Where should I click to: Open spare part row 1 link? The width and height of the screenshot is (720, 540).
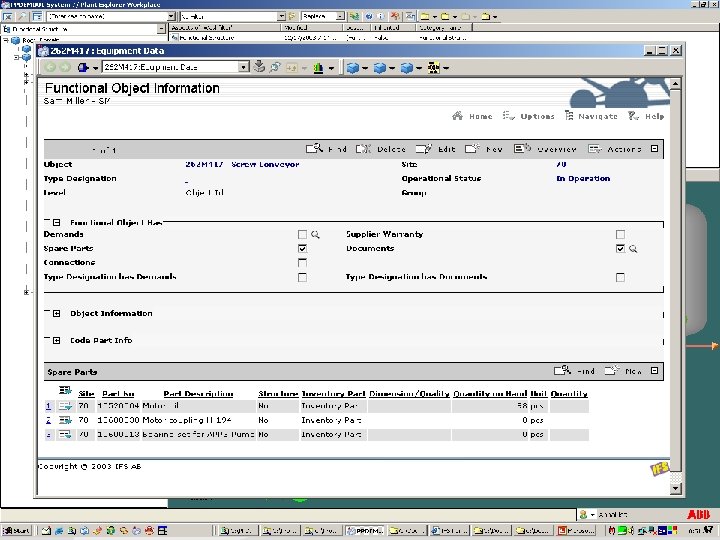[48, 406]
